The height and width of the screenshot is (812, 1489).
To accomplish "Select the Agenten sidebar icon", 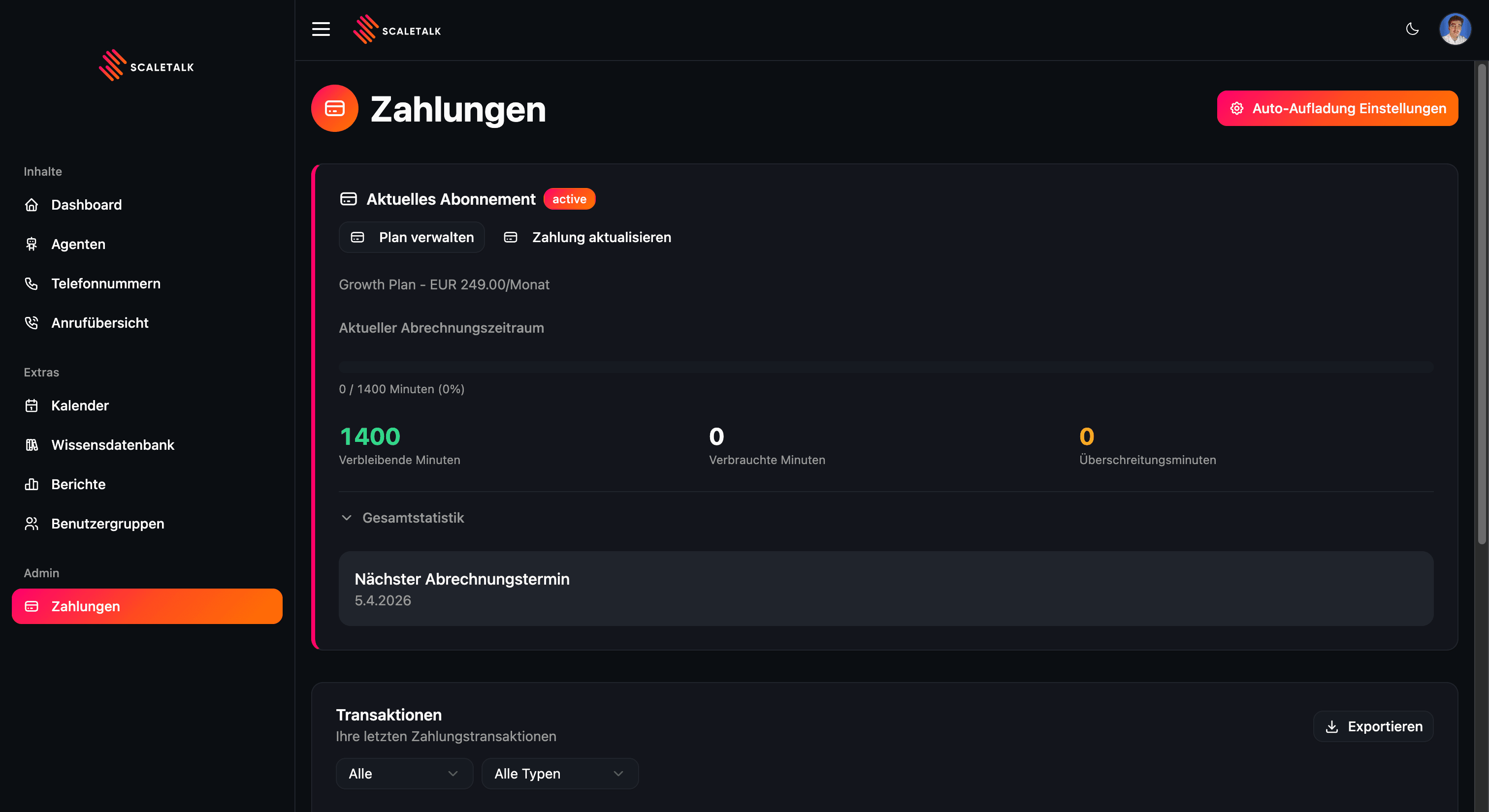I will (32, 244).
